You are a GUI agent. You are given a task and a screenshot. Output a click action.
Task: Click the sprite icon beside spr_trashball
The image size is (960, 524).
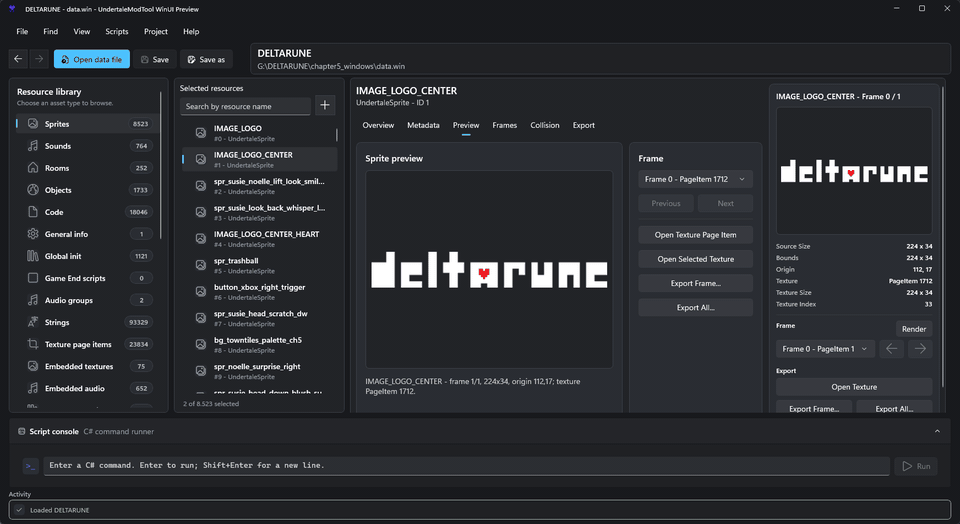tap(200, 265)
